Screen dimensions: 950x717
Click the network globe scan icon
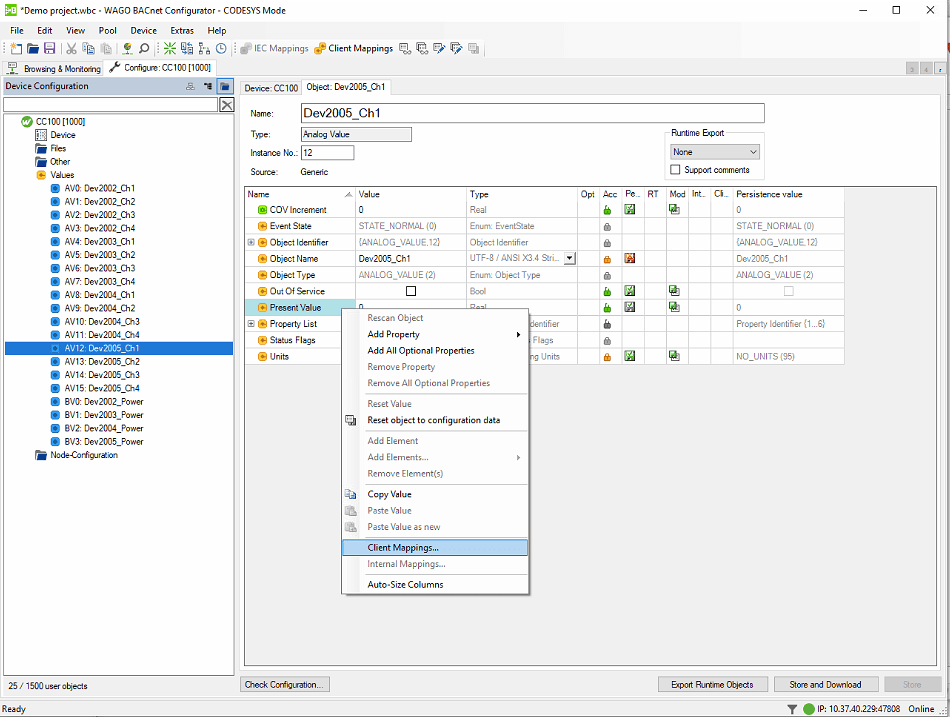click(127, 48)
